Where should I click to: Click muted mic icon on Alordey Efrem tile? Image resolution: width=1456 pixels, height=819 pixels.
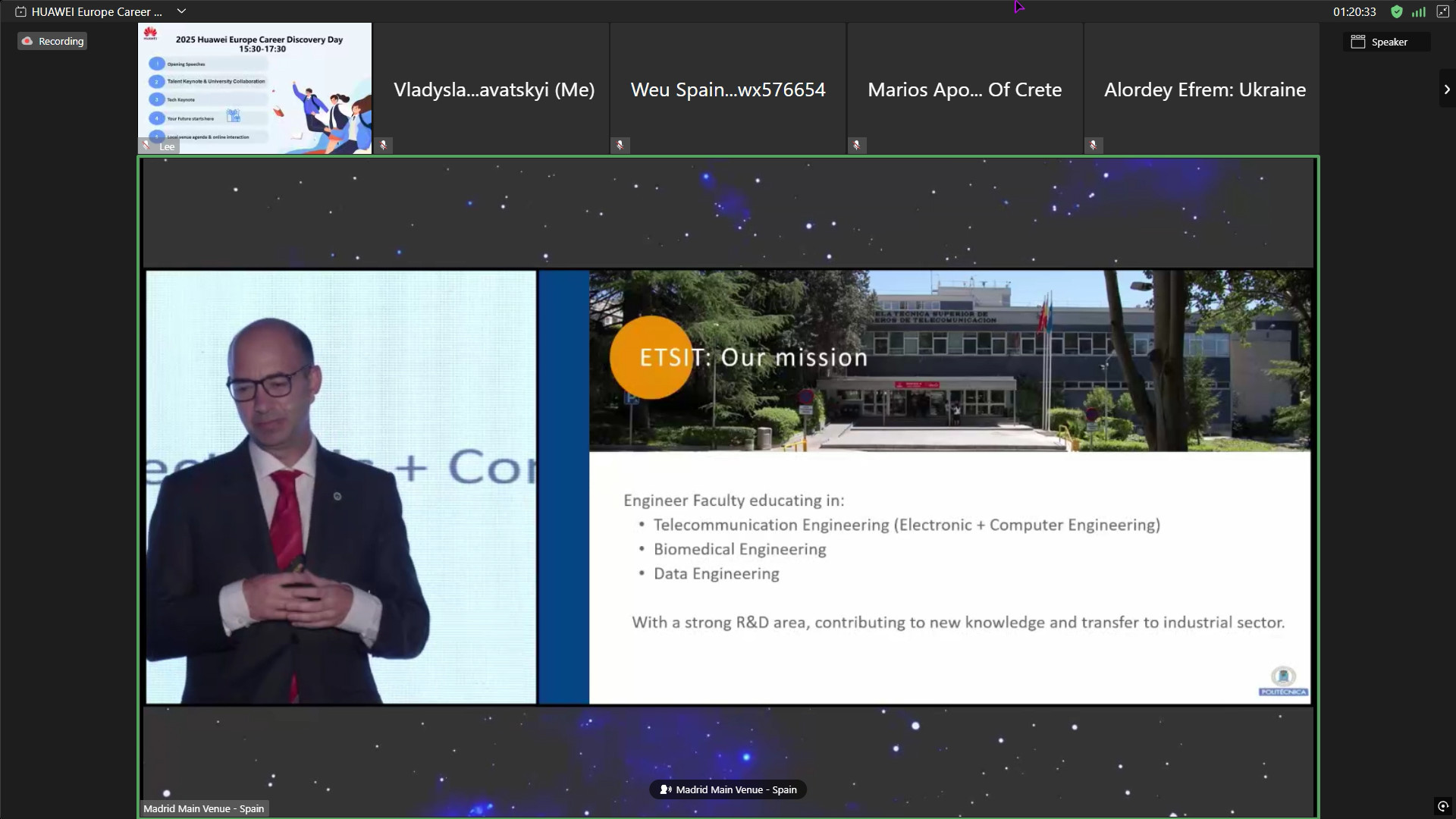tap(1094, 145)
